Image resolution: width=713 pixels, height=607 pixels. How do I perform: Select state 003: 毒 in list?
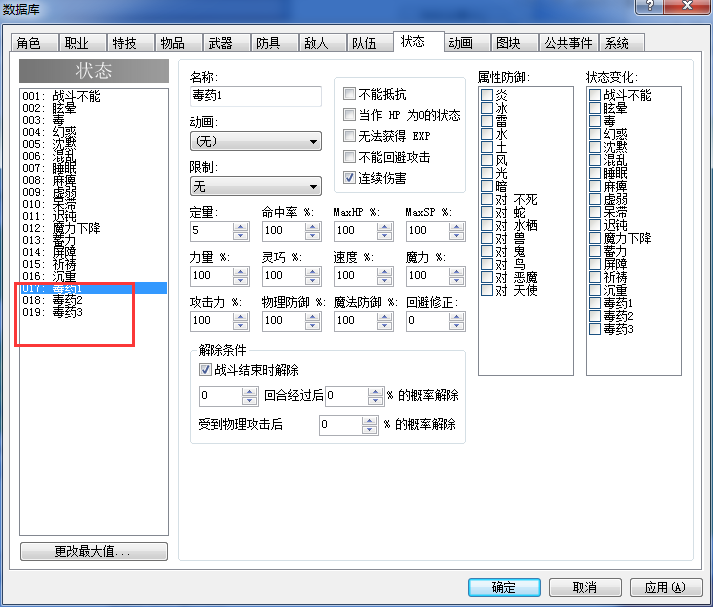(x=94, y=120)
